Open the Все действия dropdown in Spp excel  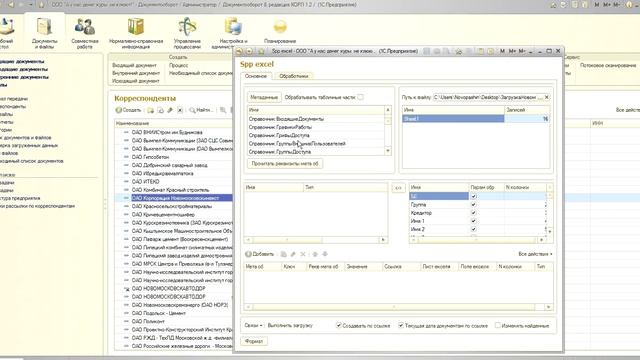[x=535, y=254]
